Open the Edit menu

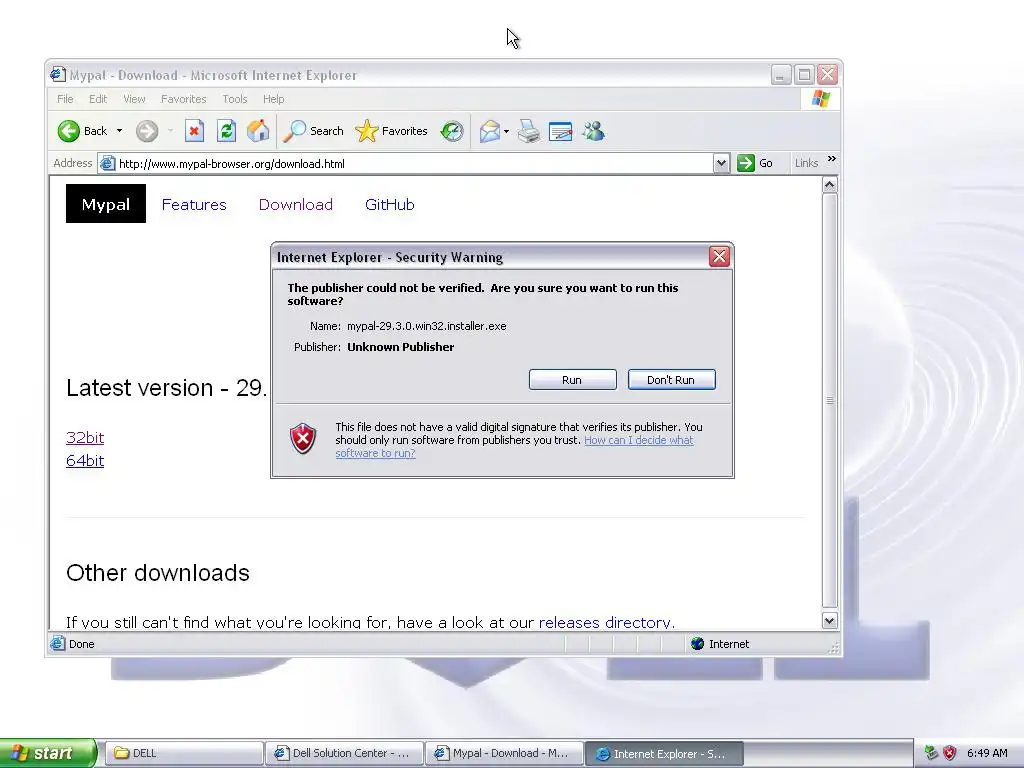click(98, 99)
